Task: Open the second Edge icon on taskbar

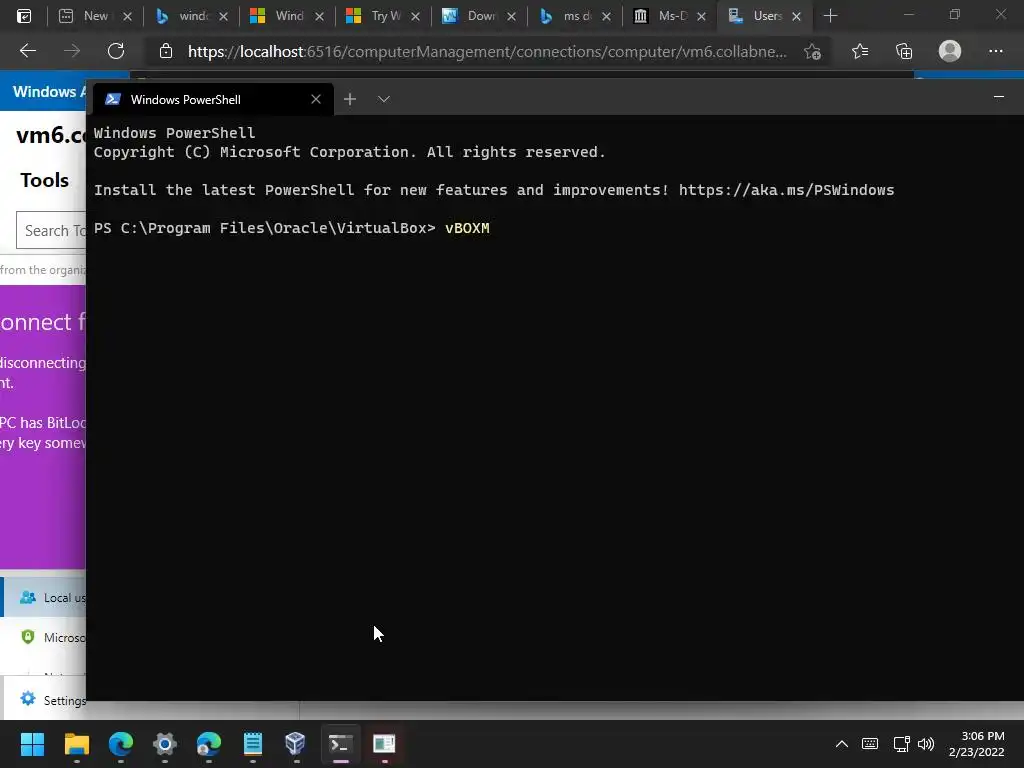Action: [209, 744]
